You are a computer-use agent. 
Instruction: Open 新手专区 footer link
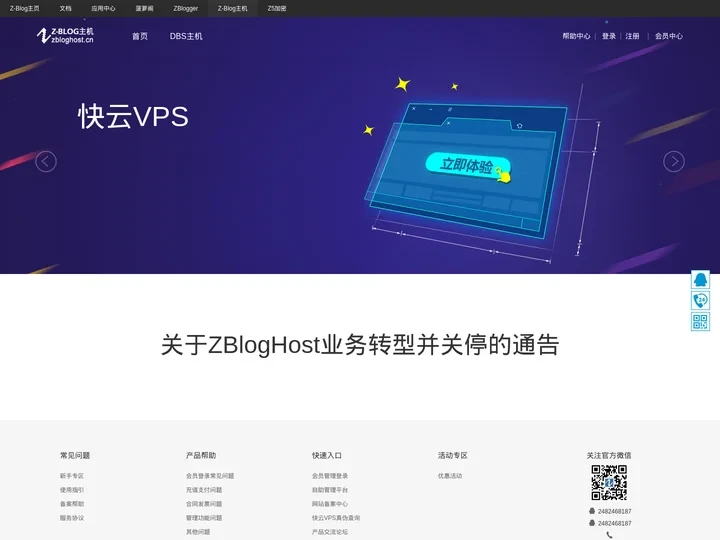click(x=72, y=476)
